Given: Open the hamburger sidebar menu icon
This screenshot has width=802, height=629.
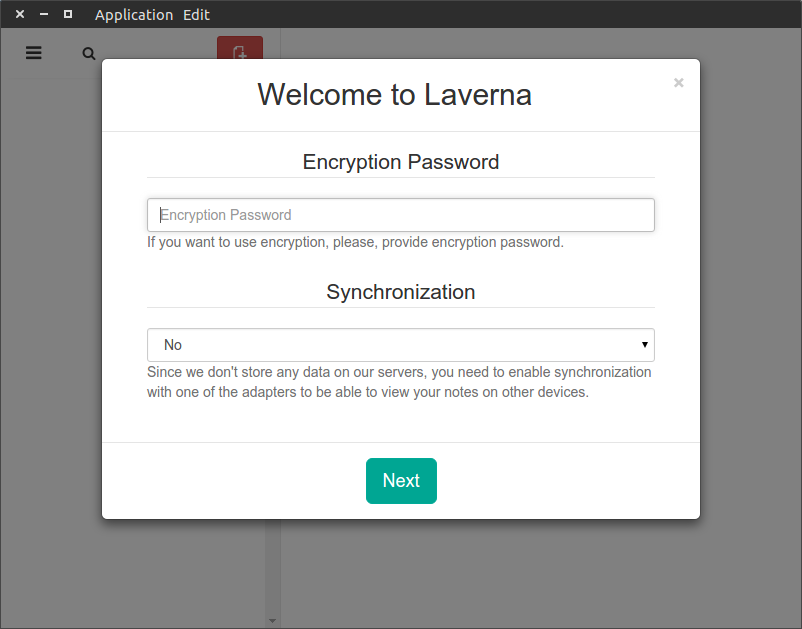Looking at the screenshot, I should point(34,53).
